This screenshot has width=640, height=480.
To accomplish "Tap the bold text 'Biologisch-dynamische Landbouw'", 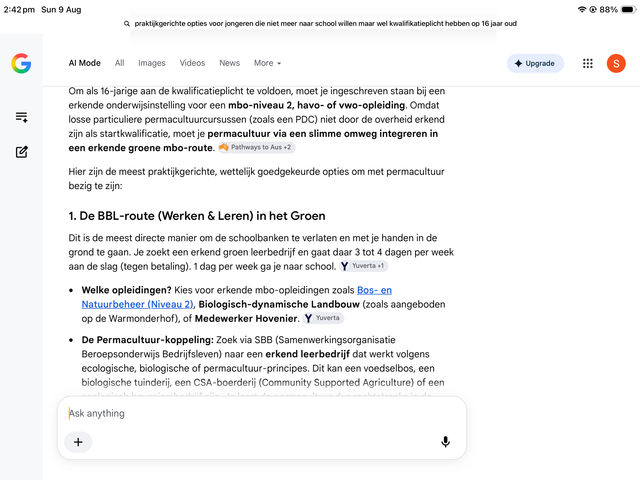I will 279,304.
